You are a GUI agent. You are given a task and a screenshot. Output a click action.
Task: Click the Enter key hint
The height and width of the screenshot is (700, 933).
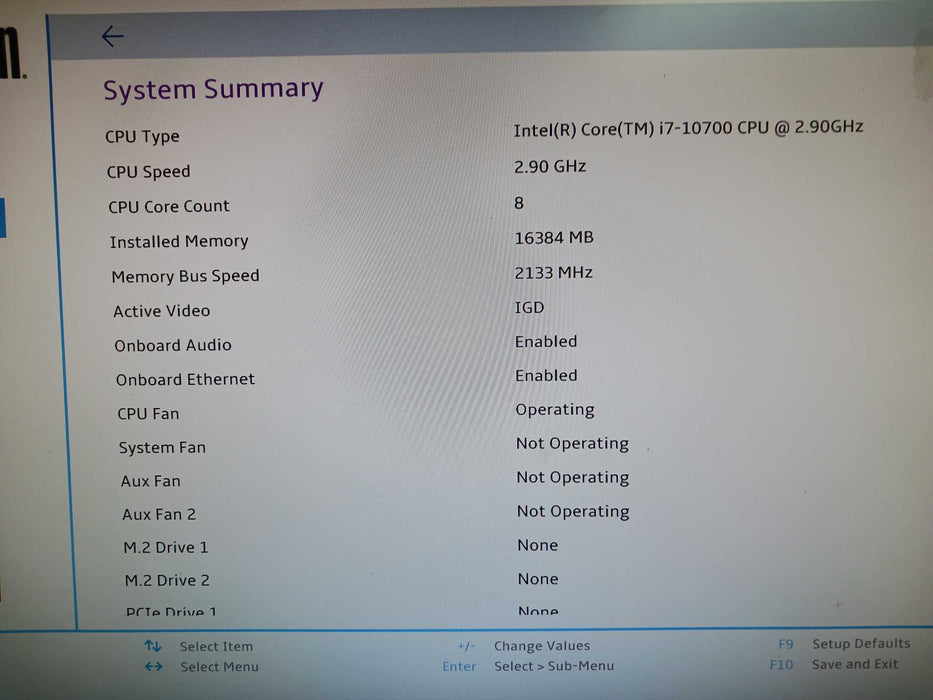coord(459,667)
